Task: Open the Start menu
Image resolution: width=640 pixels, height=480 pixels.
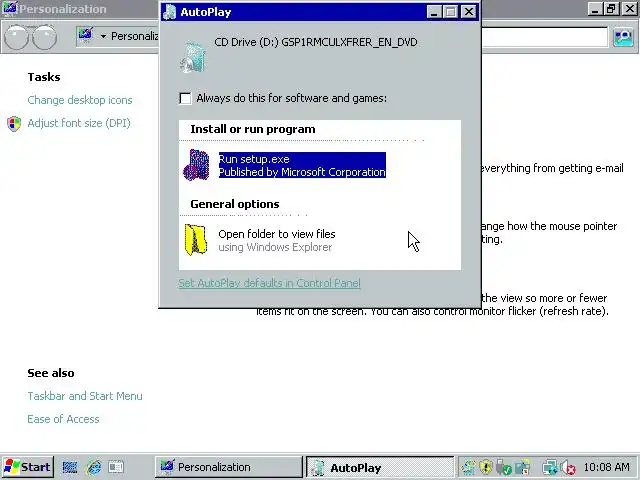Action: coord(27,467)
